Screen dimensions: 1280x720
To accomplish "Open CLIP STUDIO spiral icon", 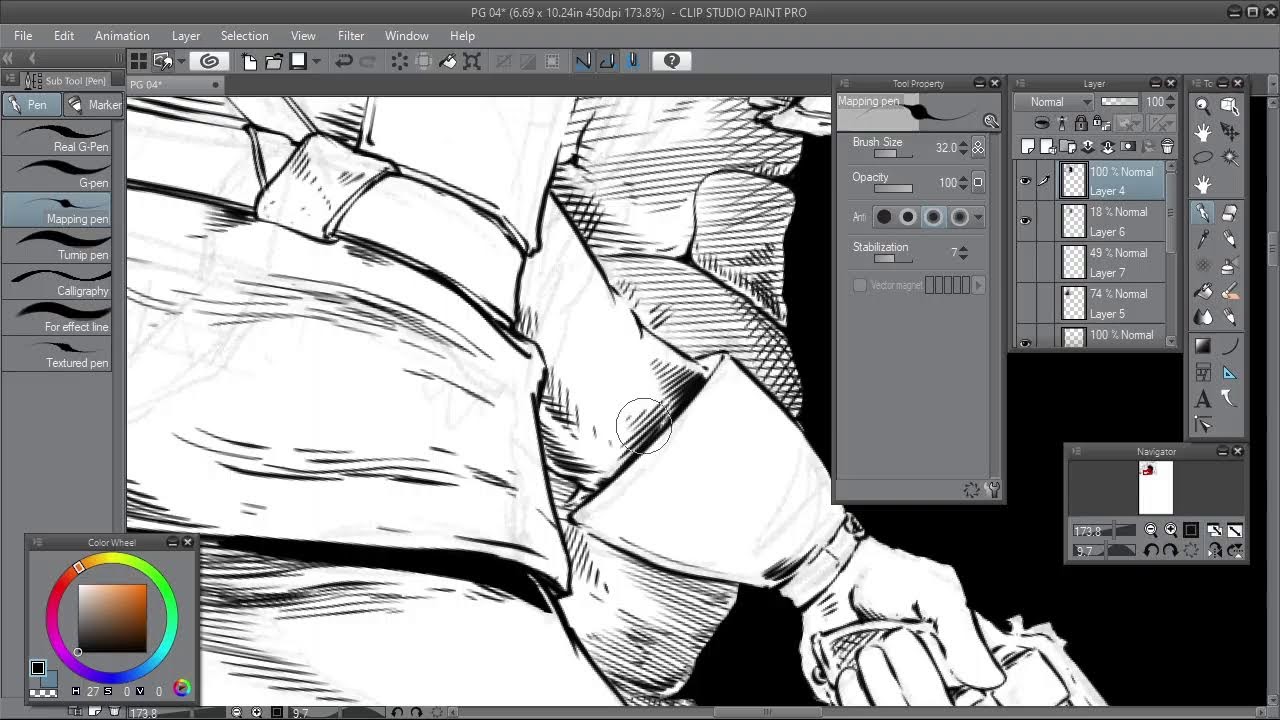I will [x=209, y=61].
